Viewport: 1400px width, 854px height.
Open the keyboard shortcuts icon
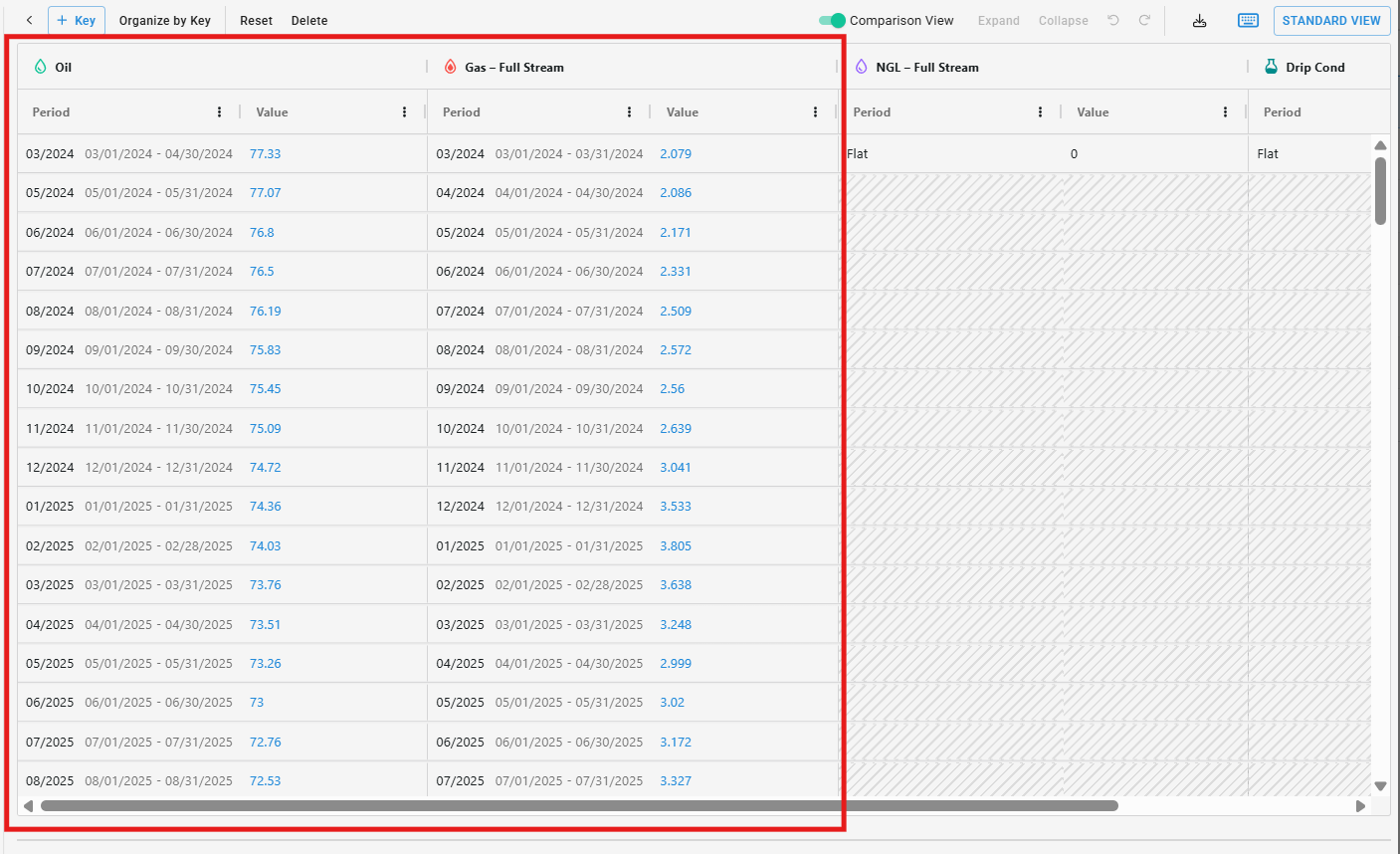click(1248, 21)
